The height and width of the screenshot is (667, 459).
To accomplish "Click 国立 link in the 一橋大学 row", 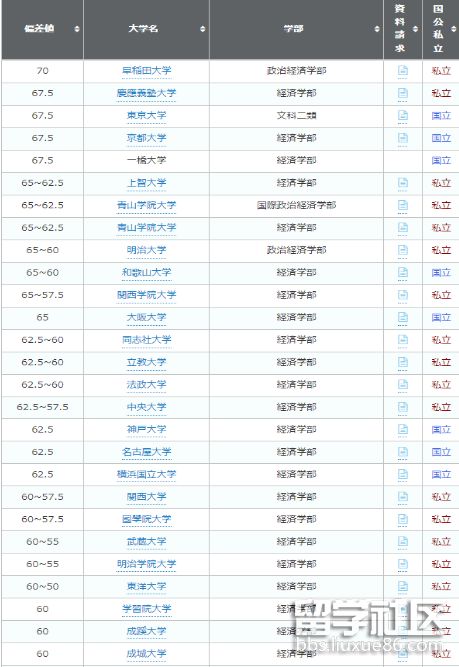I will [441, 160].
